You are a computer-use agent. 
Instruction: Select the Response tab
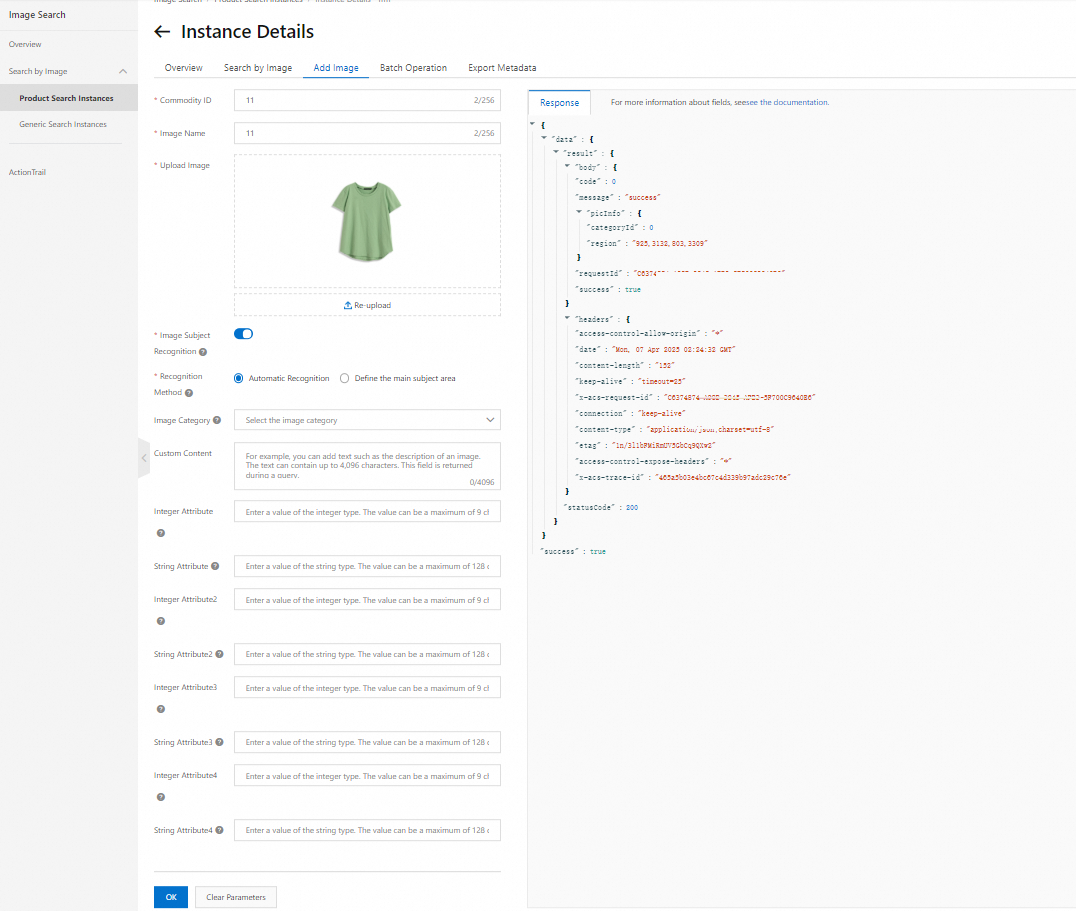coord(559,102)
